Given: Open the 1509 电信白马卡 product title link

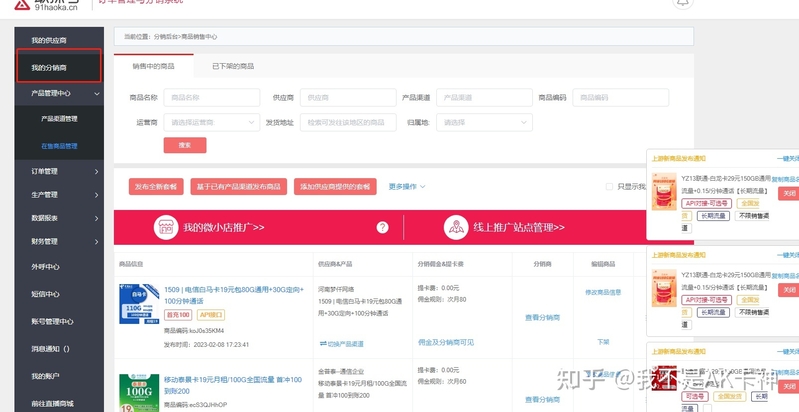Looking at the screenshot, I should (x=234, y=295).
